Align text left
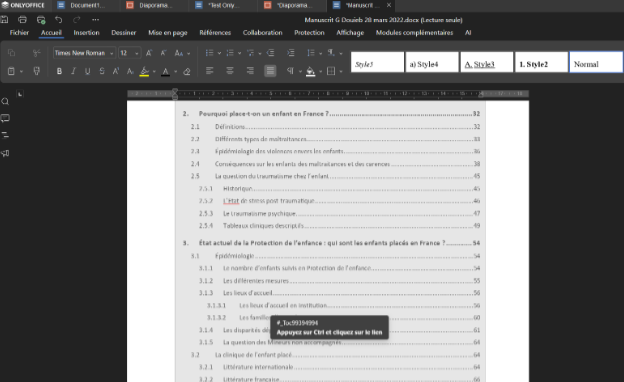This screenshot has height=382, width=624. tap(209, 71)
